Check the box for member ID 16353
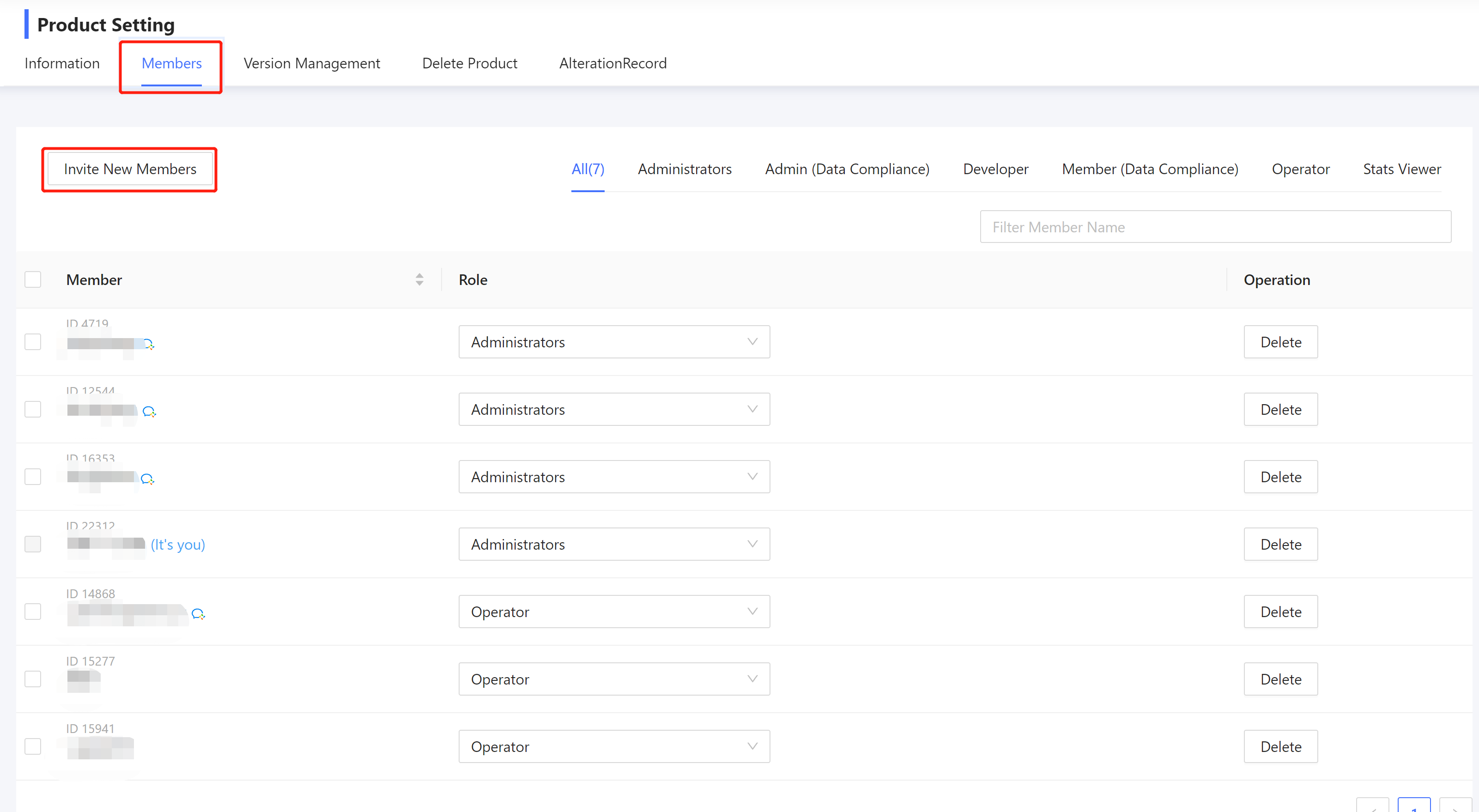The image size is (1479, 812). (33, 477)
